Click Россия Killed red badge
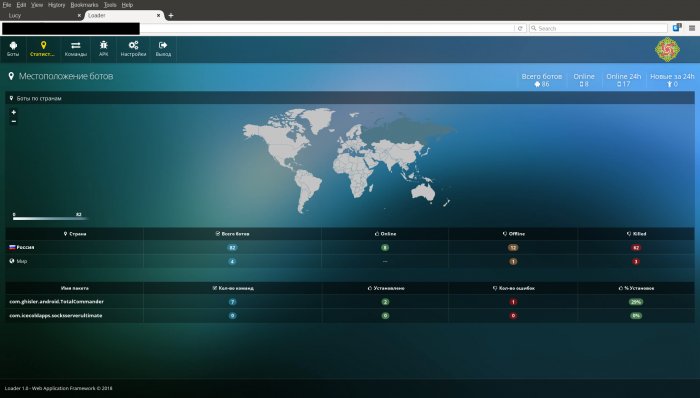The width and height of the screenshot is (700, 398). coord(636,248)
